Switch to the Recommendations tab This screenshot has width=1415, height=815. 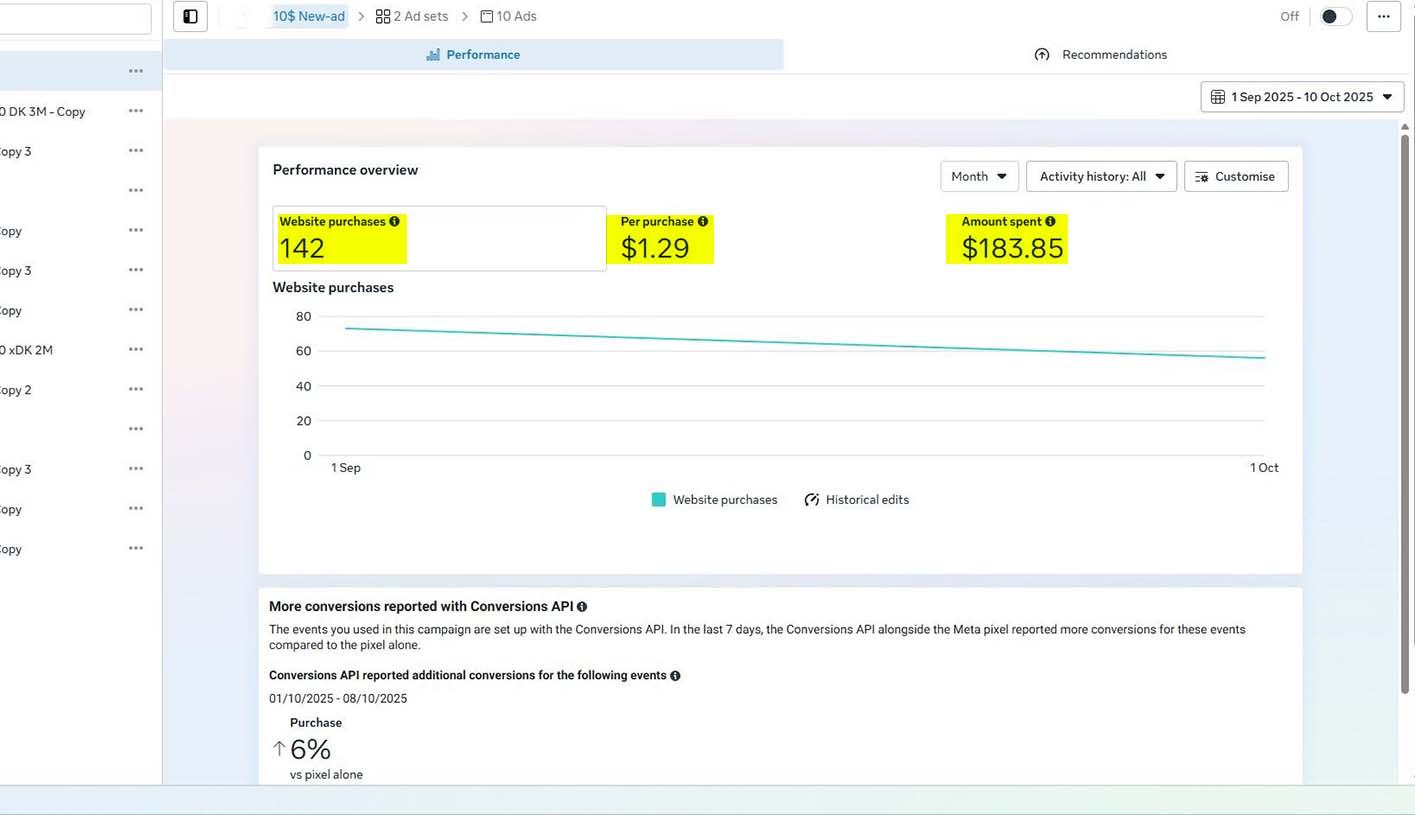[x=1100, y=55]
